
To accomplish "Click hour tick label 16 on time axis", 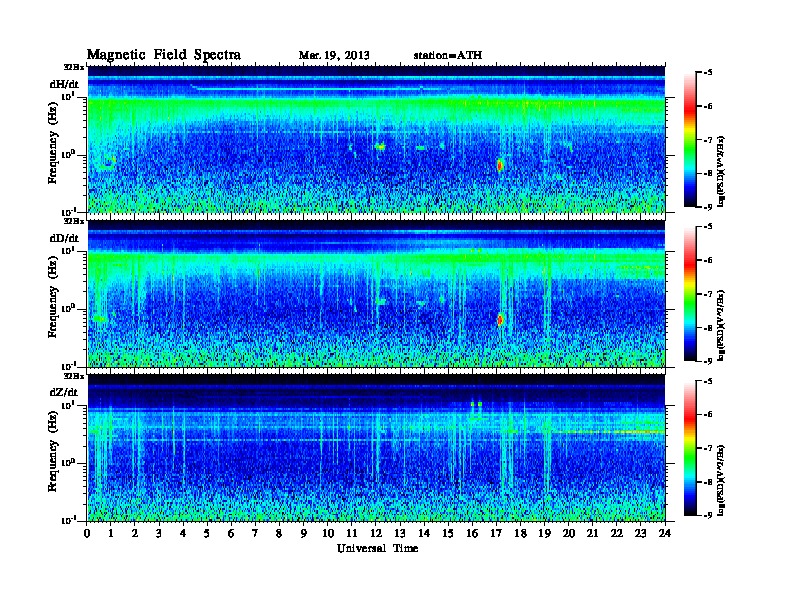I will 472,533.
